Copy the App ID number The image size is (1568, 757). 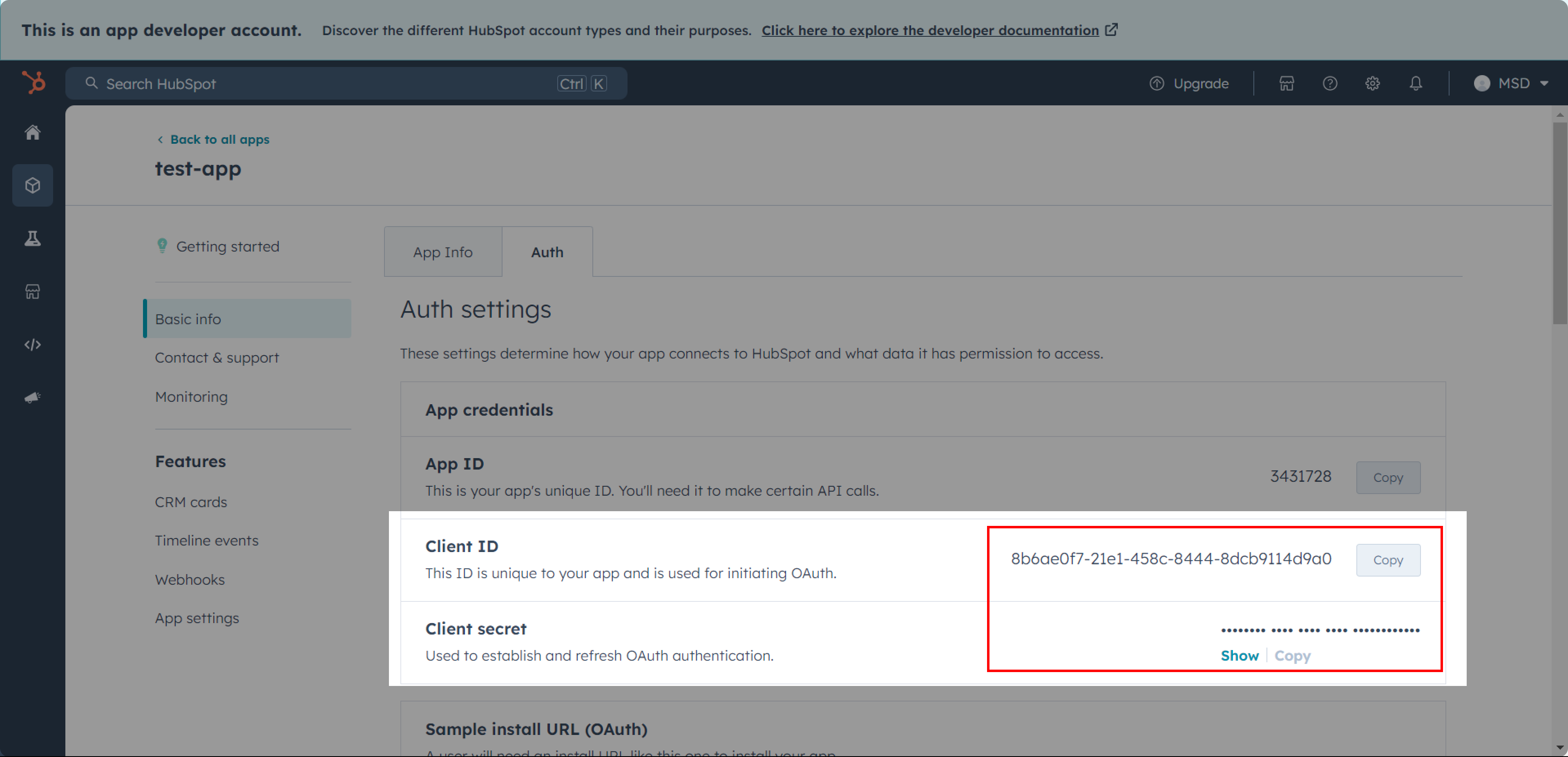coord(1388,478)
